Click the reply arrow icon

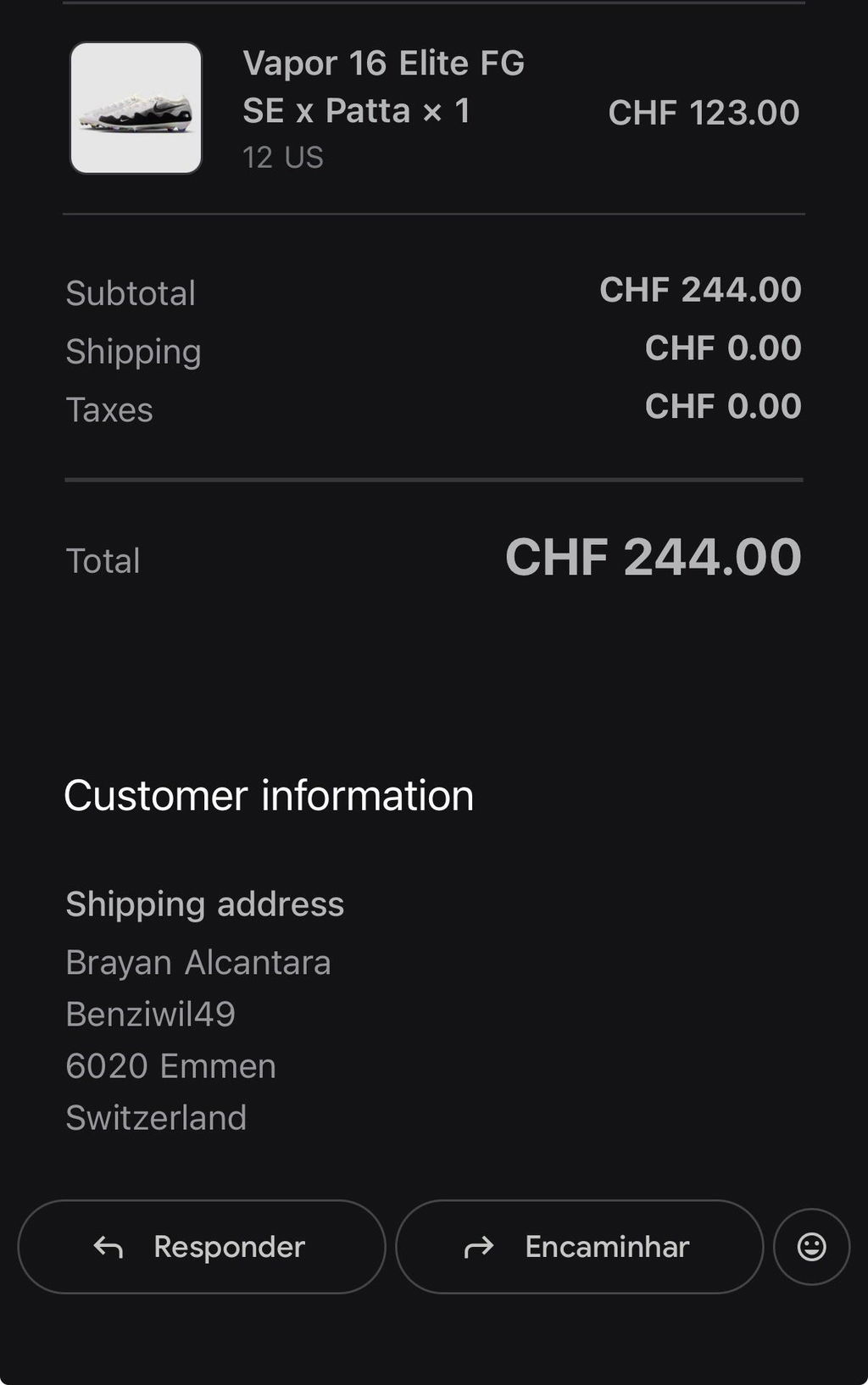(108, 1247)
